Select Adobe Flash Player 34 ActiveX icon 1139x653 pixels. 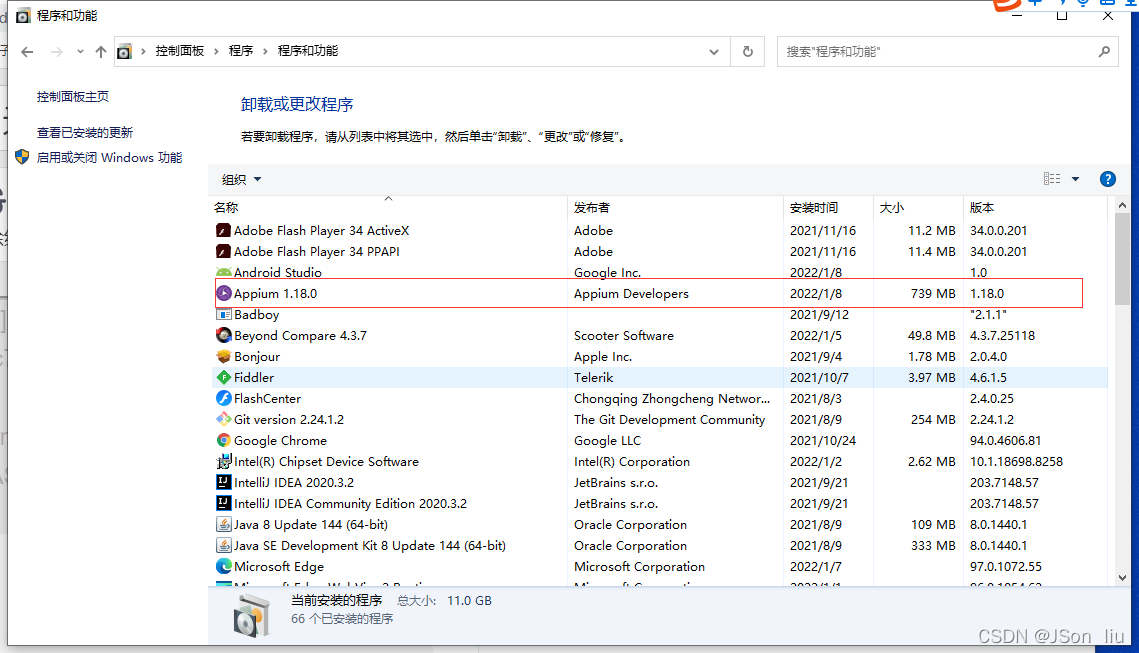[224, 231]
